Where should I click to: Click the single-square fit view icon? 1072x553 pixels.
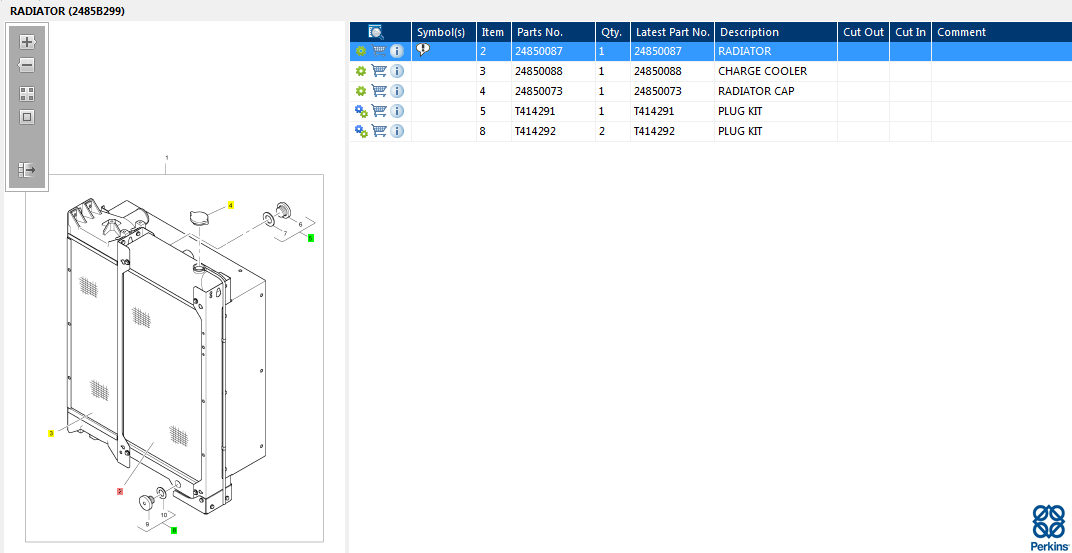(27, 118)
